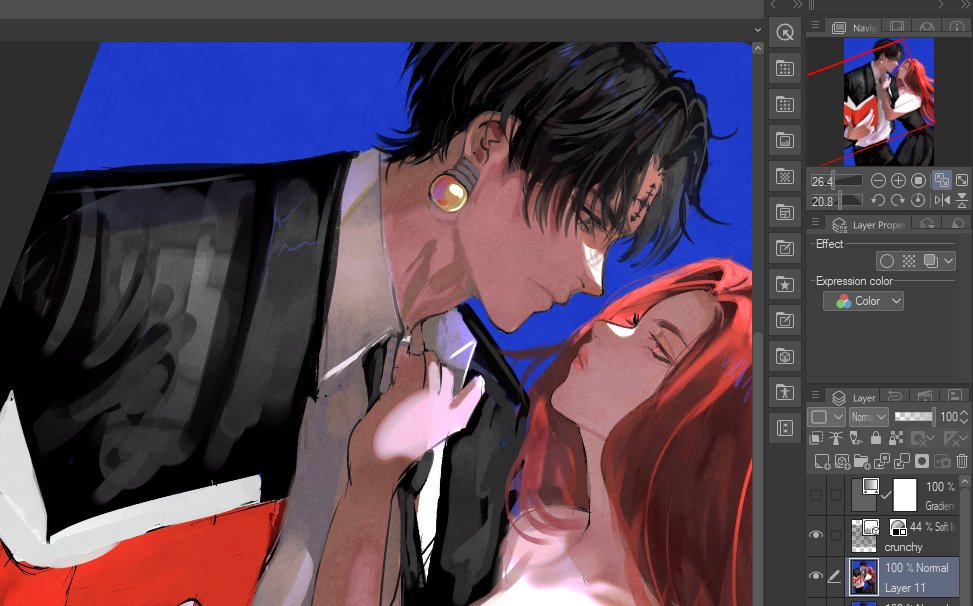973x606 pixels.
Task: Open the image material folder icon
Action: click(x=785, y=140)
